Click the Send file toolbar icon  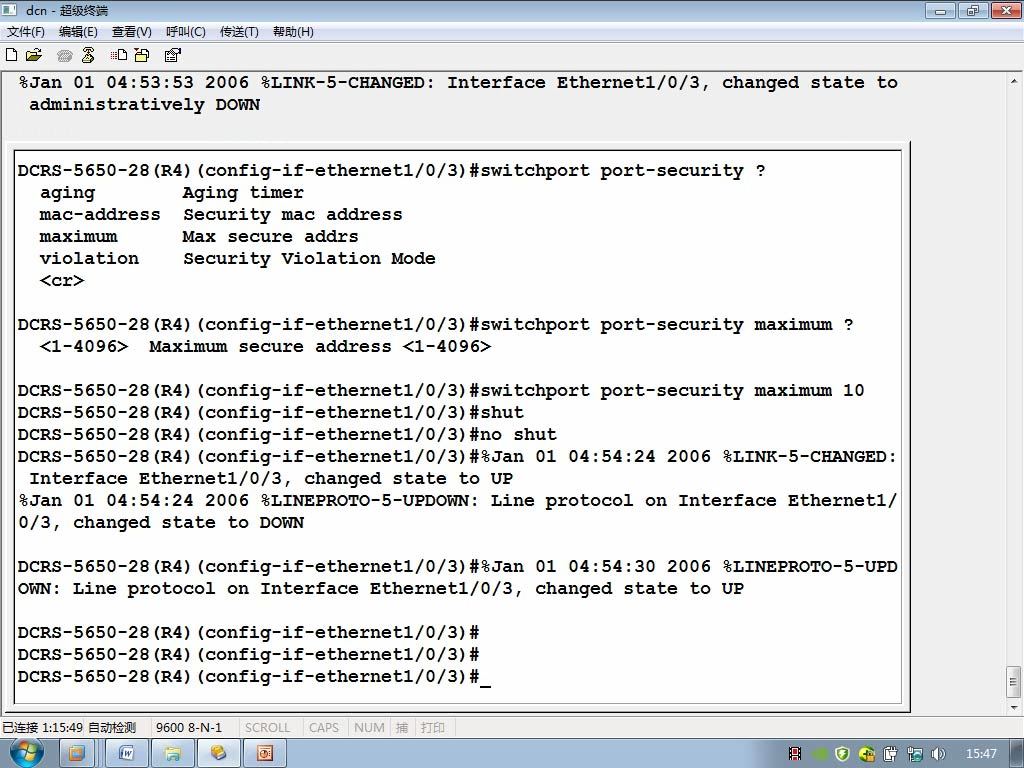[x=119, y=55]
